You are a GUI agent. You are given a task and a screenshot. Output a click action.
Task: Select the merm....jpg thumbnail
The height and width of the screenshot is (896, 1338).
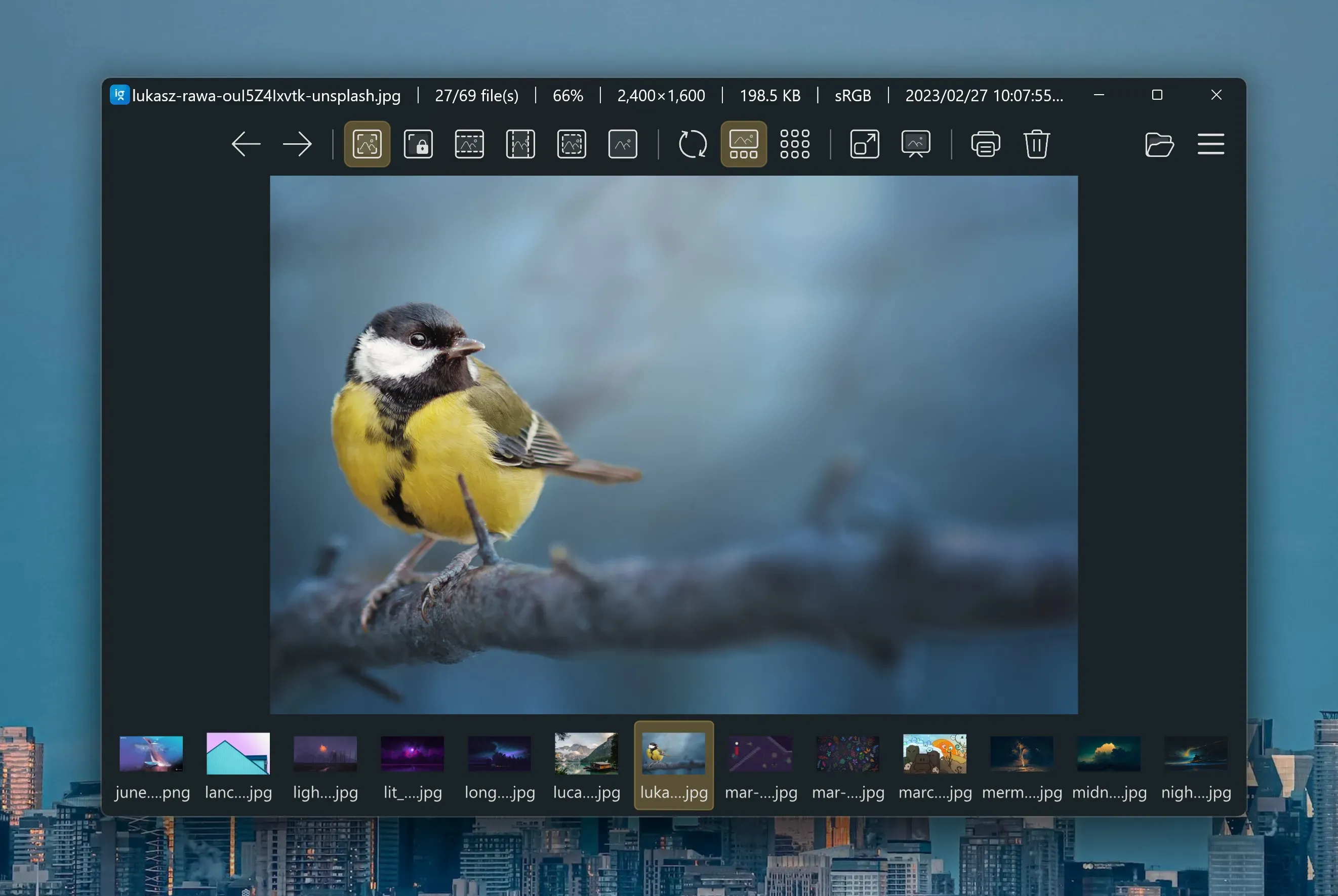(x=1022, y=766)
